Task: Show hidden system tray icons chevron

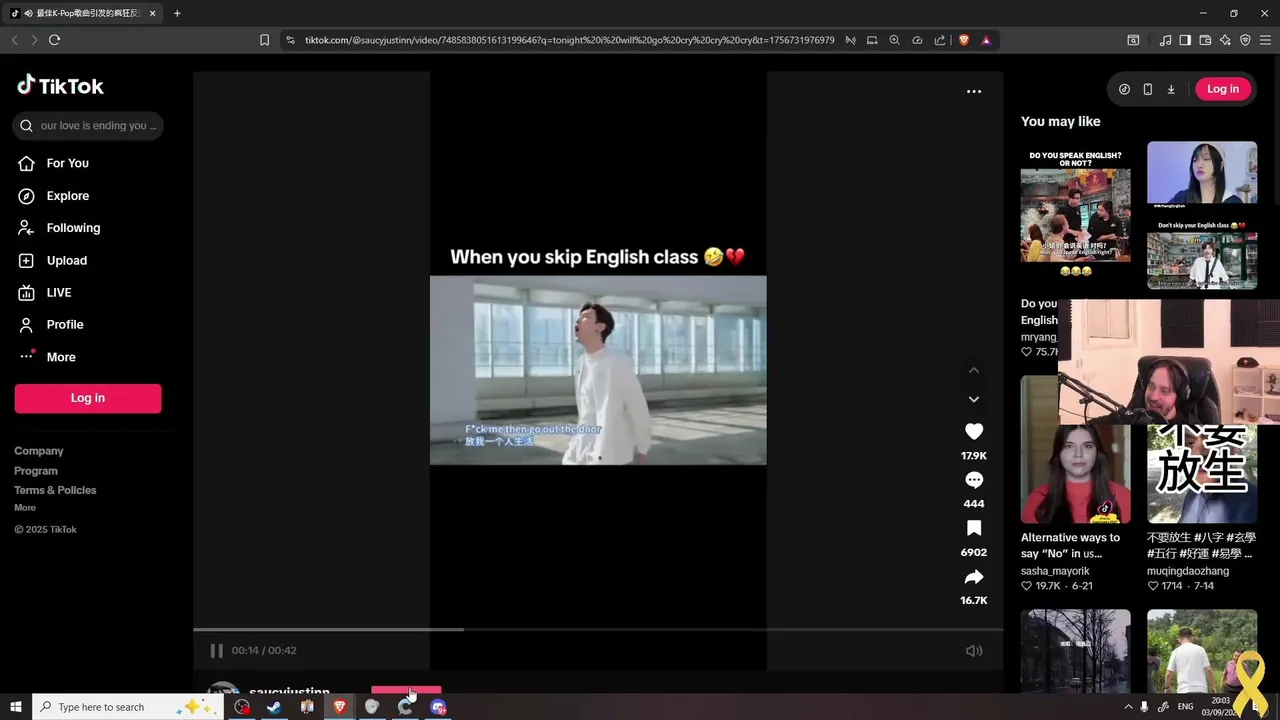Action: pyautogui.click(x=1128, y=707)
